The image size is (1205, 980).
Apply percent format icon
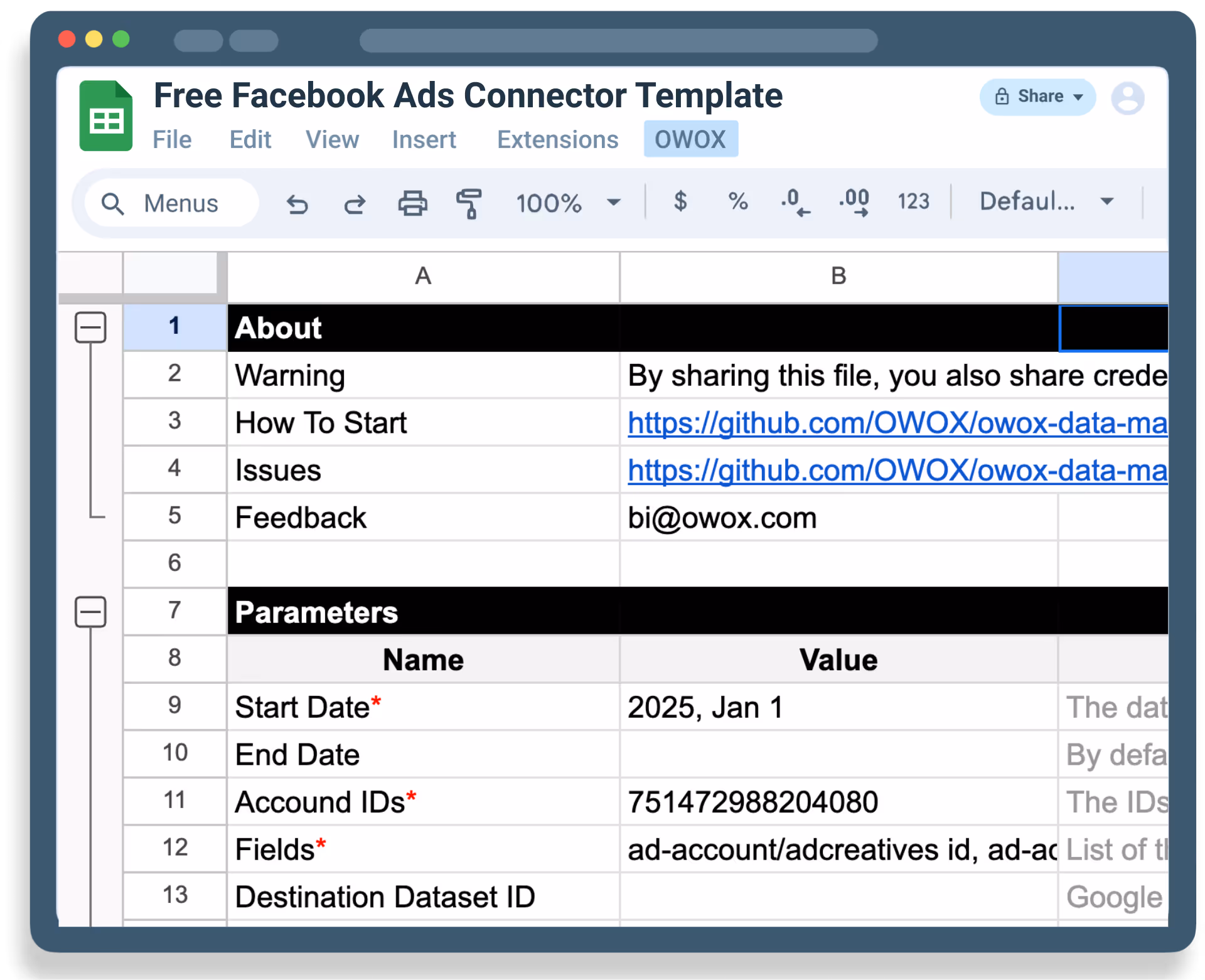[737, 201]
